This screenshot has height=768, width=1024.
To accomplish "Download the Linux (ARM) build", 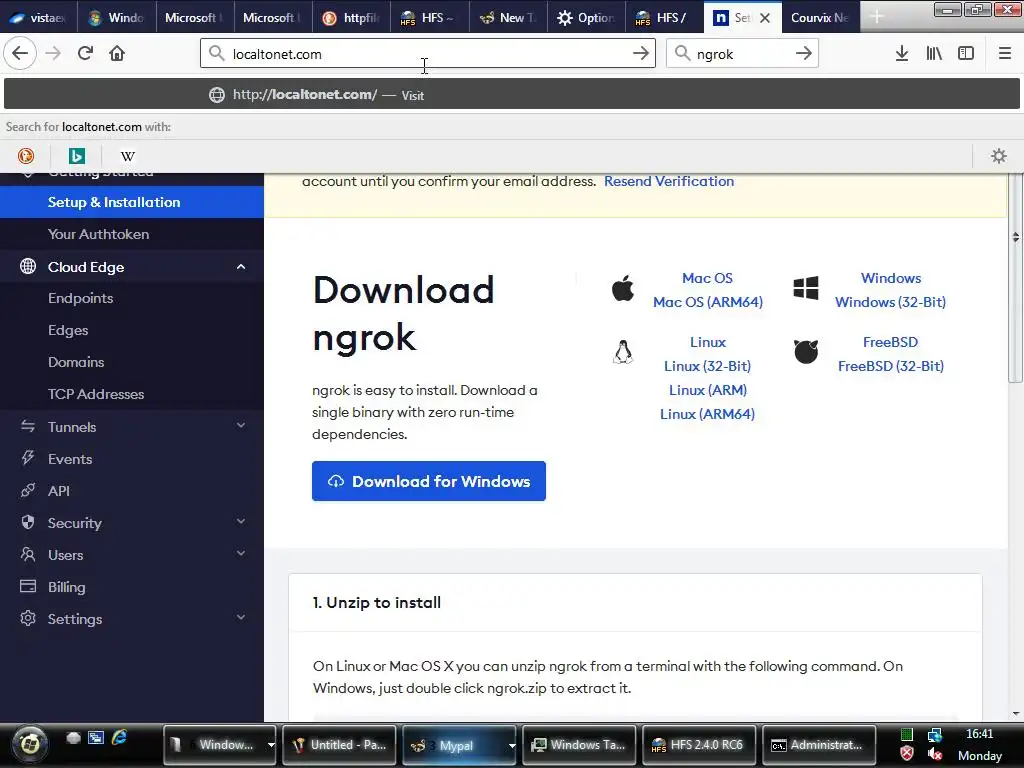I will pos(708,390).
